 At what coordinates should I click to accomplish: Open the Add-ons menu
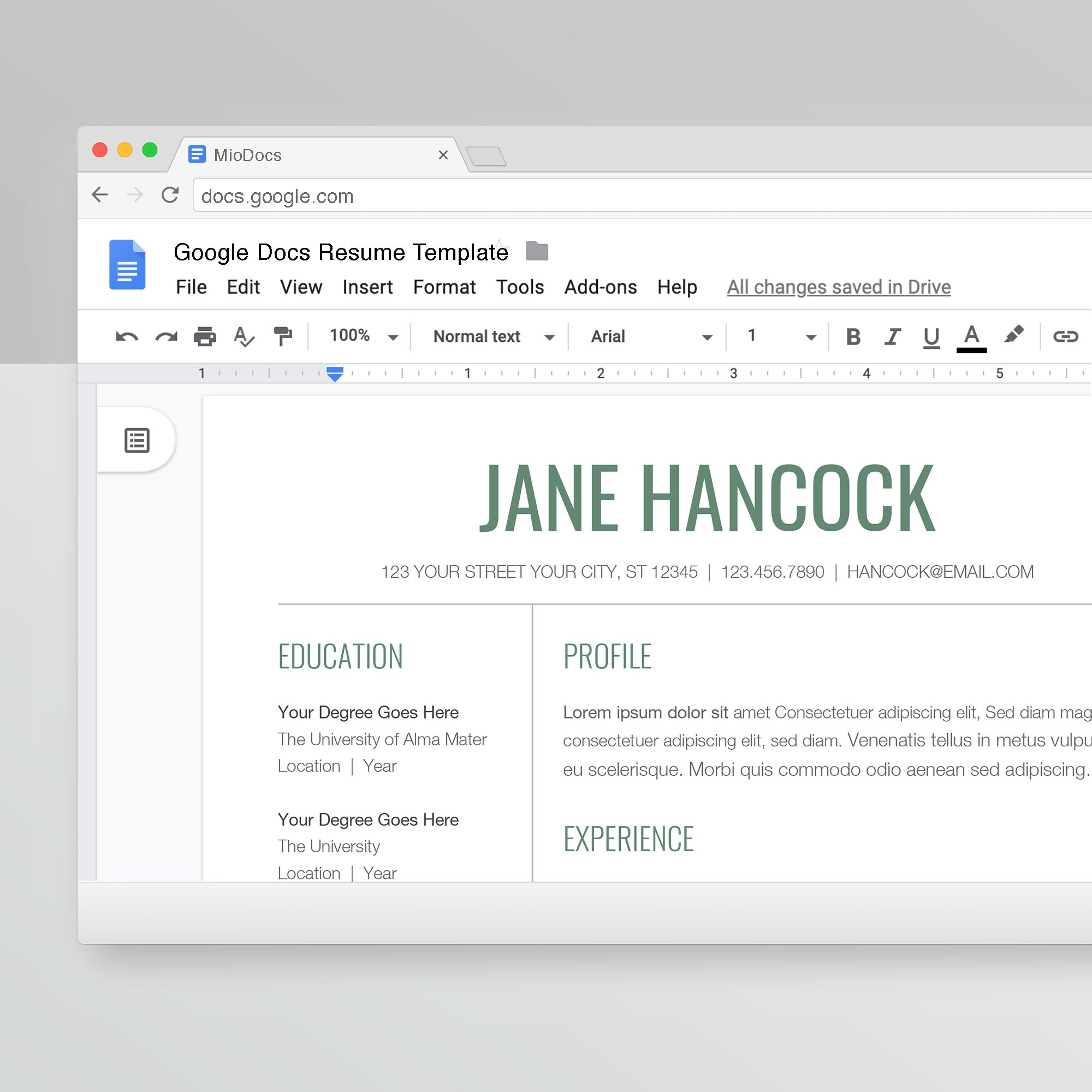point(600,287)
